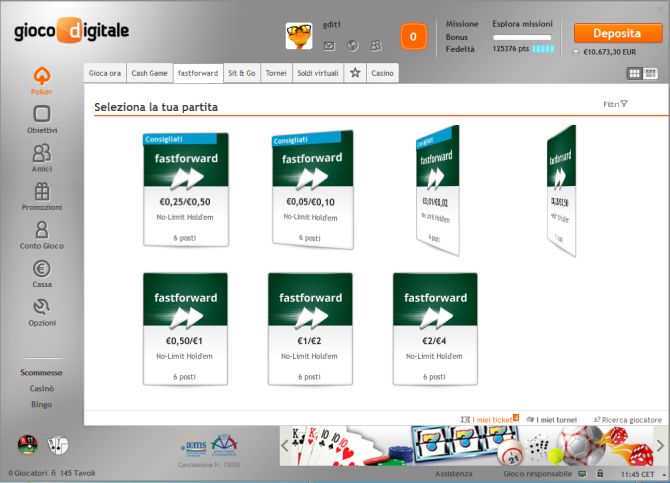Switch to list table view

click(650, 74)
